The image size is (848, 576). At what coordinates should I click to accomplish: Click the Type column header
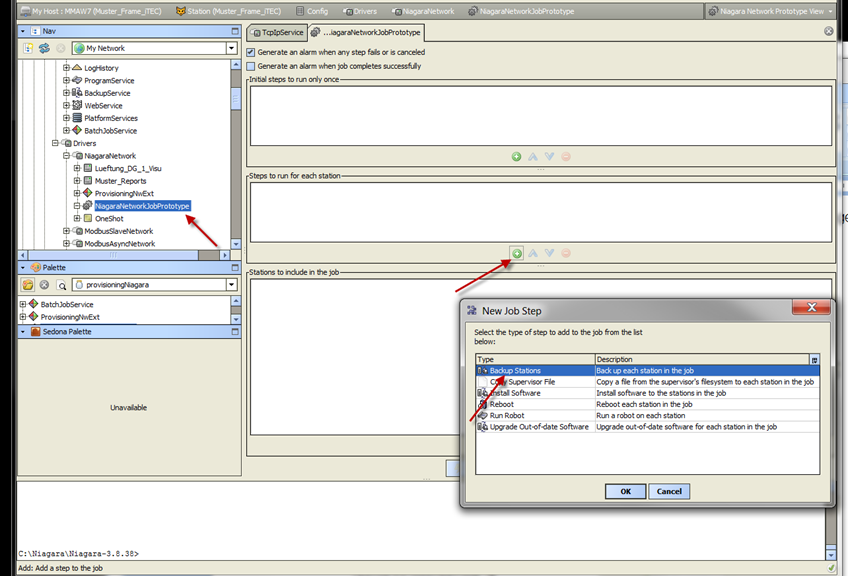[x=535, y=359]
